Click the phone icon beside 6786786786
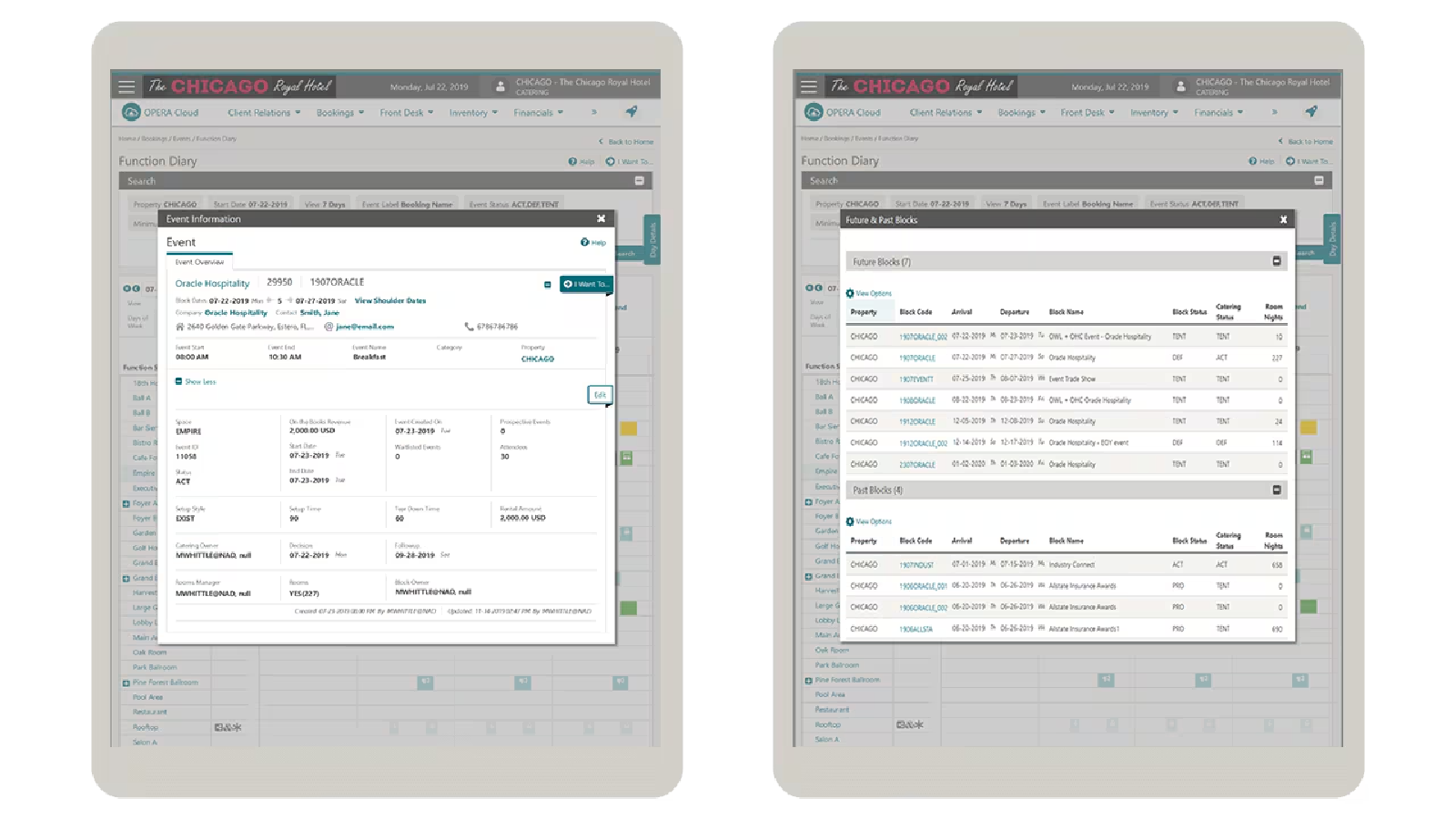 (x=469, y=326)
